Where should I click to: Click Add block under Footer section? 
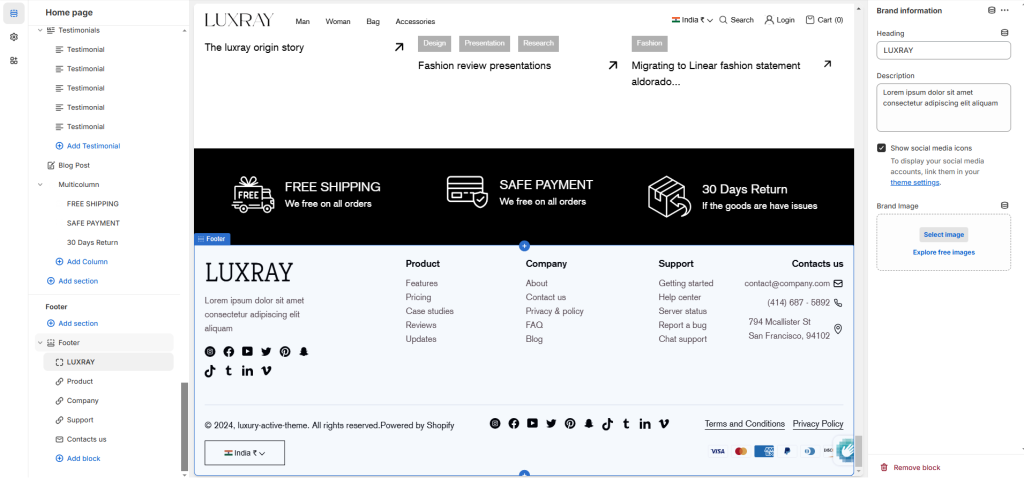(78, 458)
